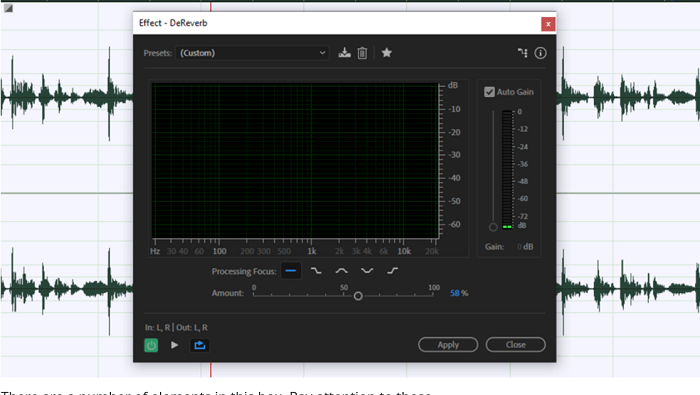Close the DeReverb dialog with red X

(x=548, y=24)
